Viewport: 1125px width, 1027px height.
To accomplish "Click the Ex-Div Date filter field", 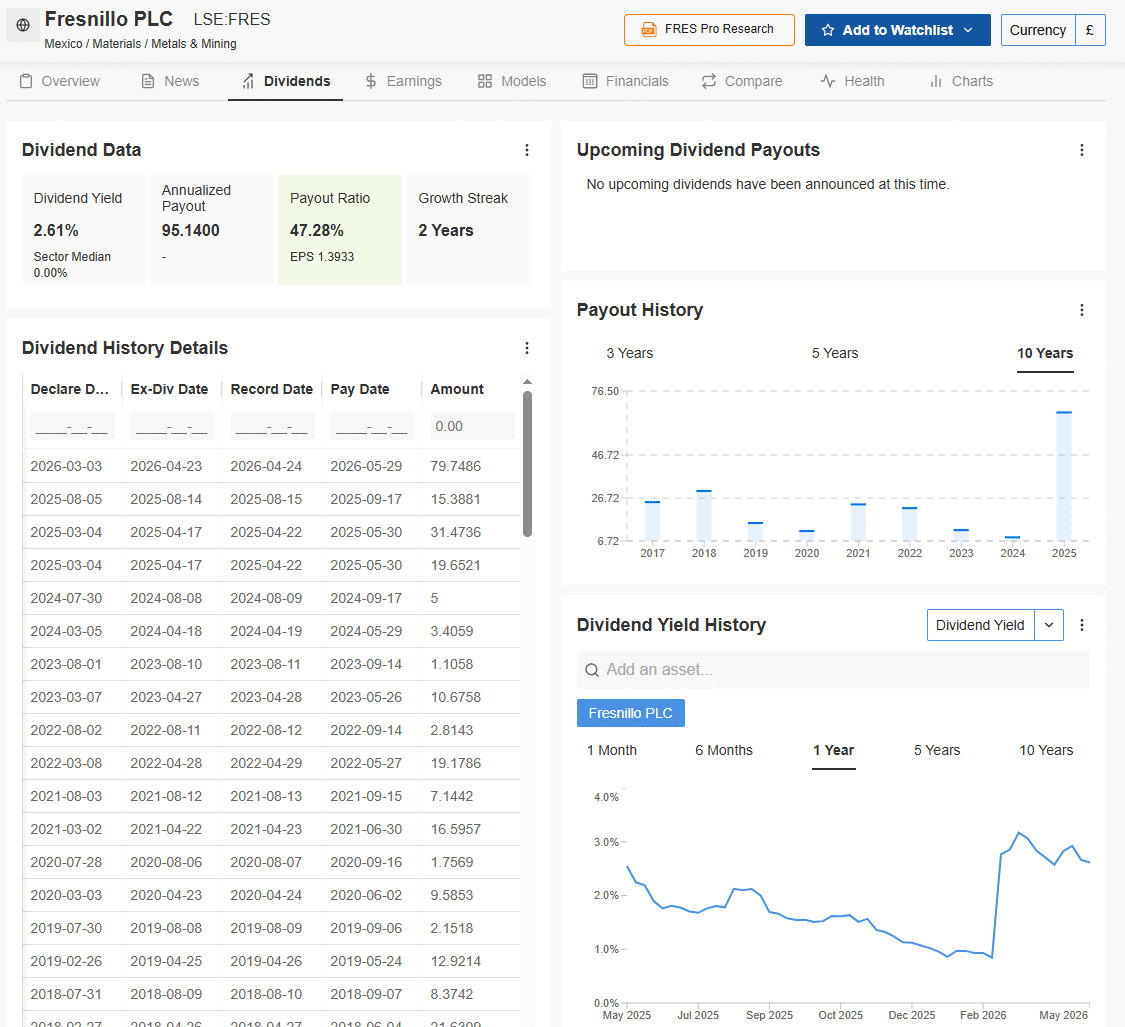I will click(172, 426).
